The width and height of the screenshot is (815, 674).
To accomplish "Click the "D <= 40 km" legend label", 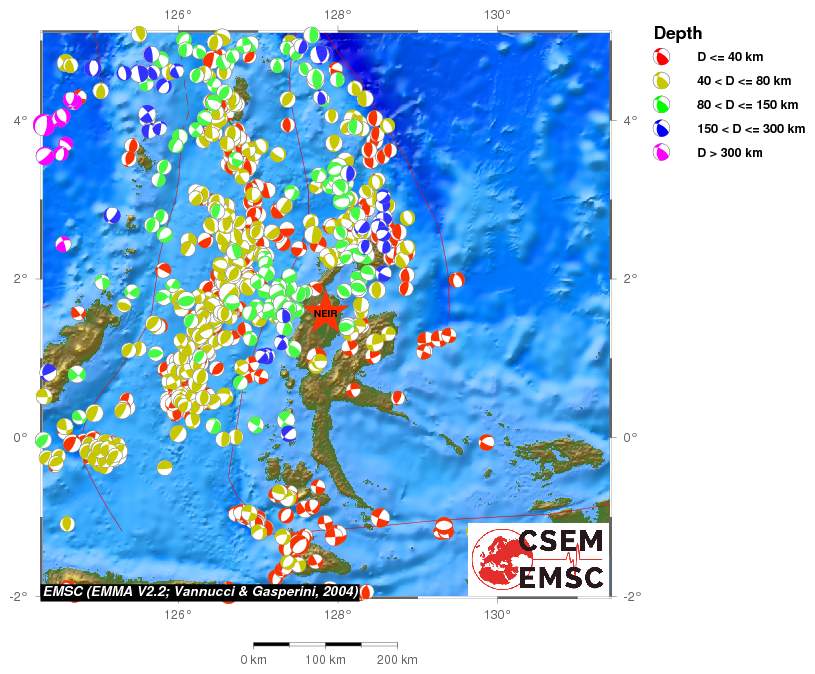I will click(x=729, y=57).
